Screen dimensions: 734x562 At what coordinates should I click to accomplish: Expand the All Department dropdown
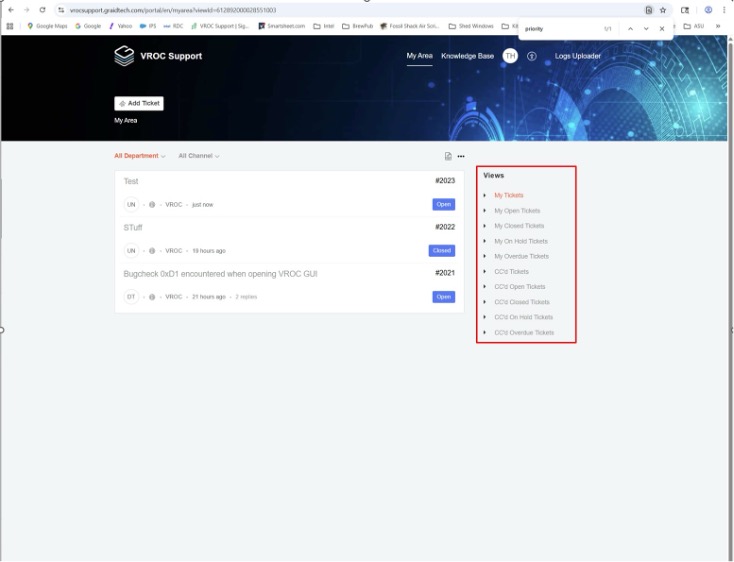click(x=139, y=156)
